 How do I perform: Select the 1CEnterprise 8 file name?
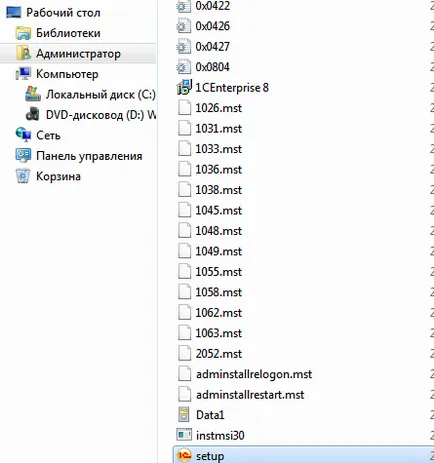click(x=232, y=88)
